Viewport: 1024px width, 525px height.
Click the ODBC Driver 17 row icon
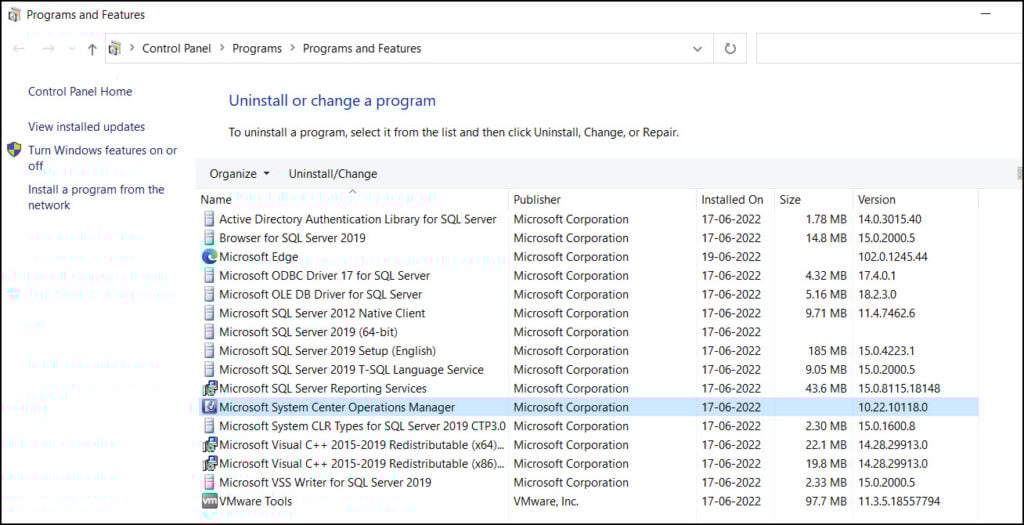coord(209,276)
